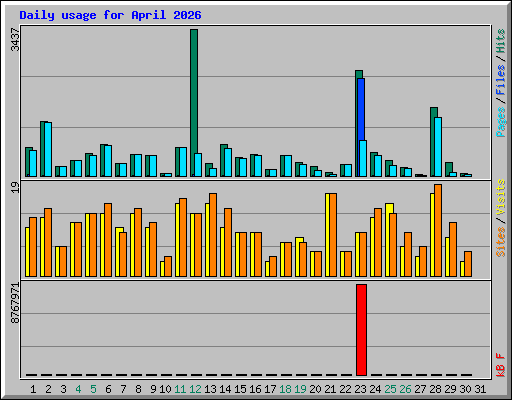Click green weekend day label 5
The height and width of the screenshot is (400, 512).
[x=93, y=389]
